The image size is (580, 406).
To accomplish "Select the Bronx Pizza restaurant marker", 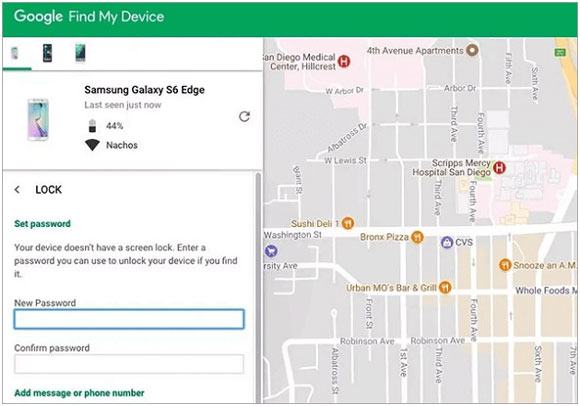I will click(417, 237).
